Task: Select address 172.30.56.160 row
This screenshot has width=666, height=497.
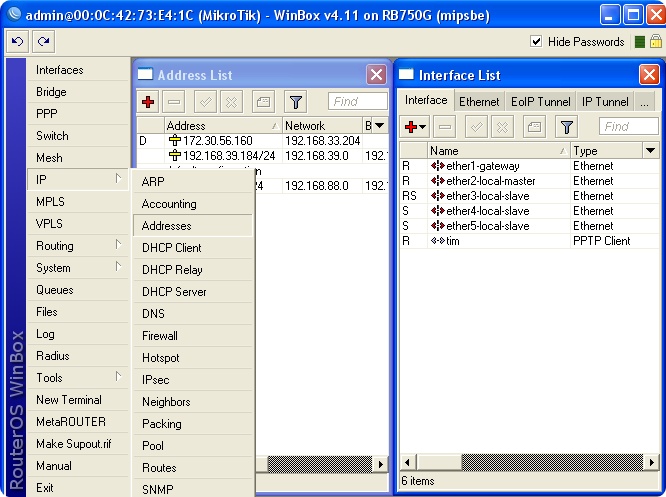Action: click(262, 141)
